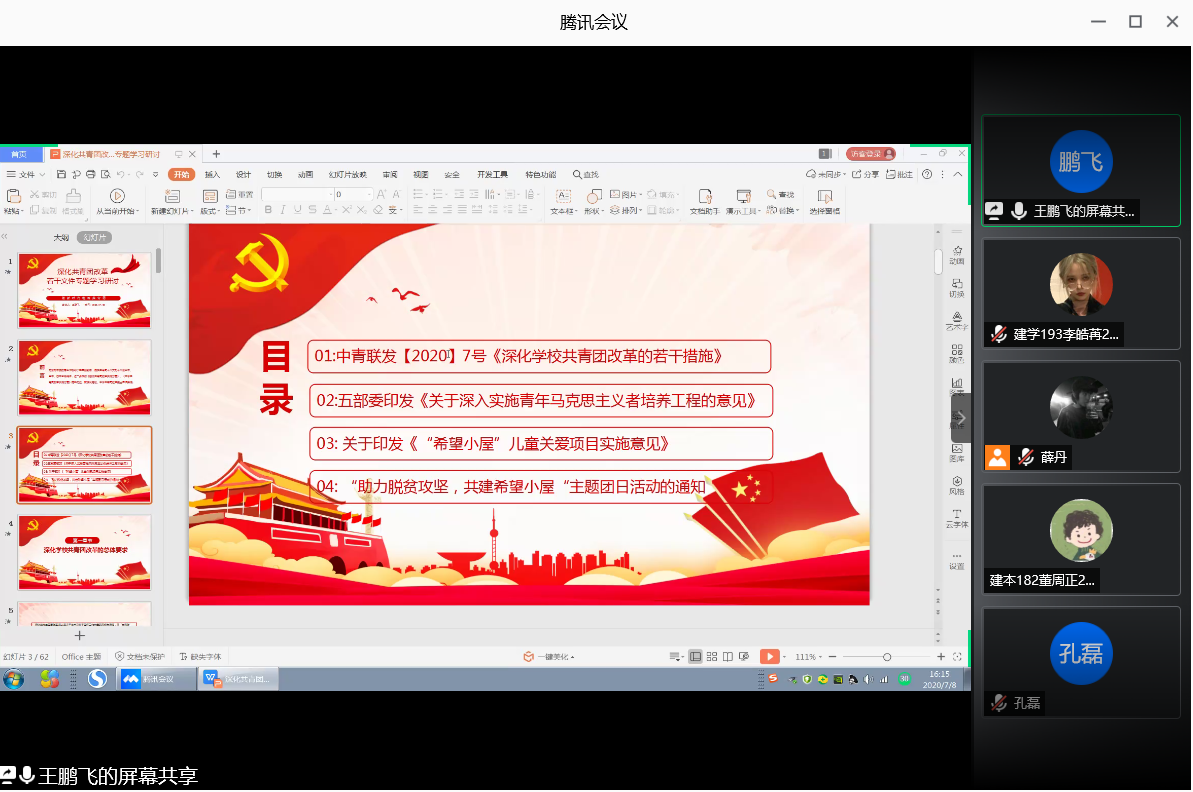Expand the 版式 layout dropdown
The height and width of the screenshot is (792, 1193).
(210, 211)
